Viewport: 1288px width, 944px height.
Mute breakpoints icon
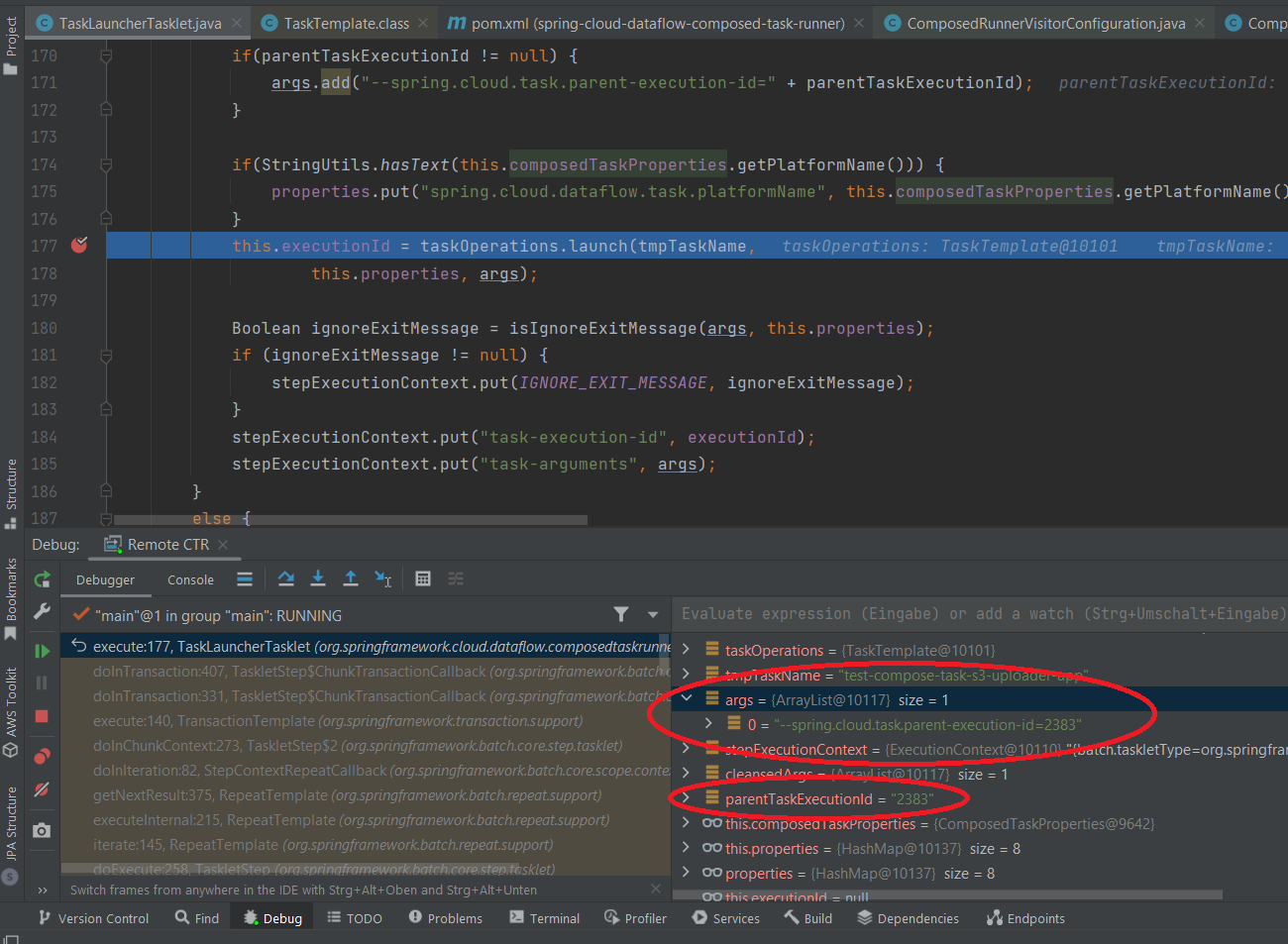click(42, 789)
